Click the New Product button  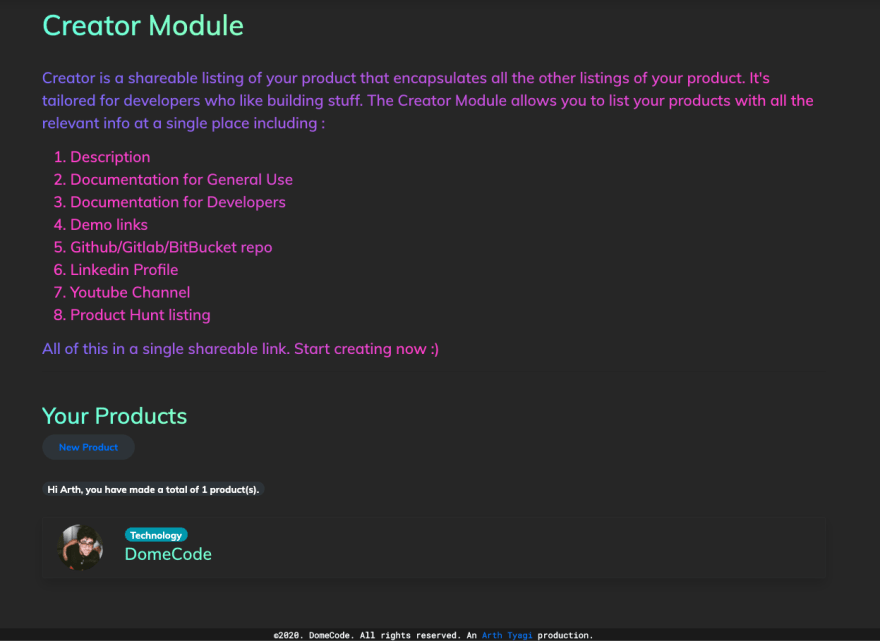[88, 447]
